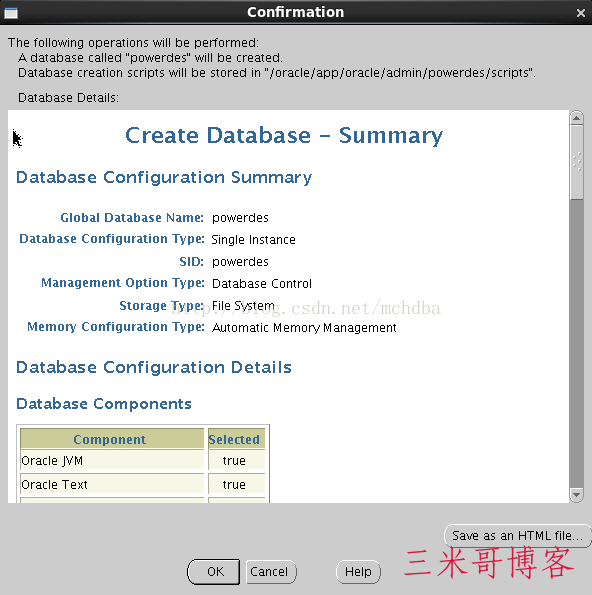Open the window menu icon in title bar

[11, 13]
